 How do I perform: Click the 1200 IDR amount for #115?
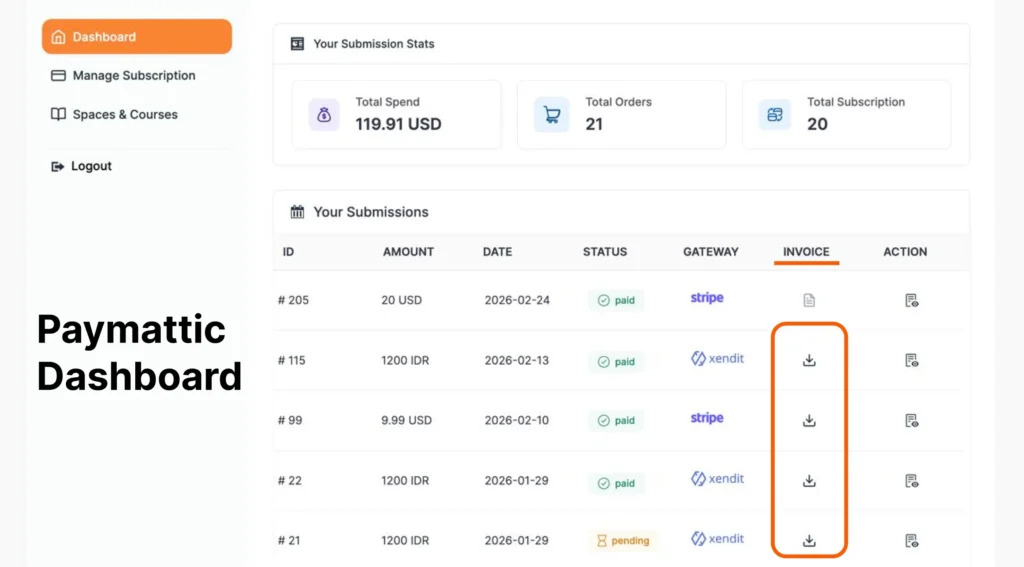point(405,361)
